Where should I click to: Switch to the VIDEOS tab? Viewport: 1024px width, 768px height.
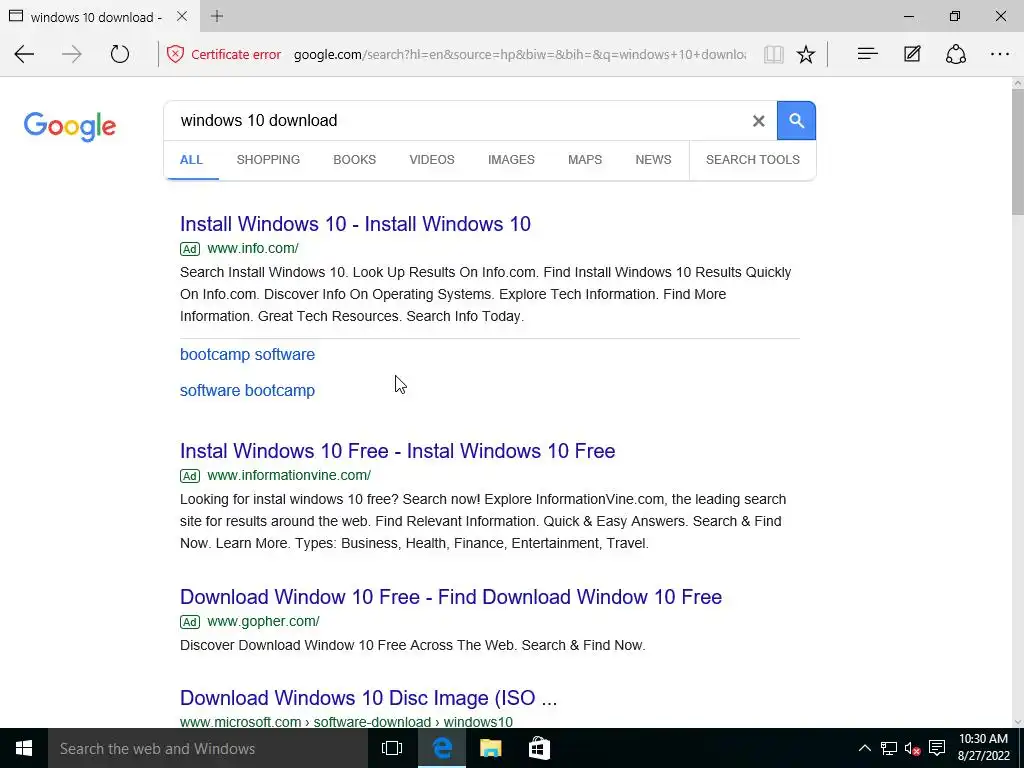pyautogui.click(x=432, y=160)
